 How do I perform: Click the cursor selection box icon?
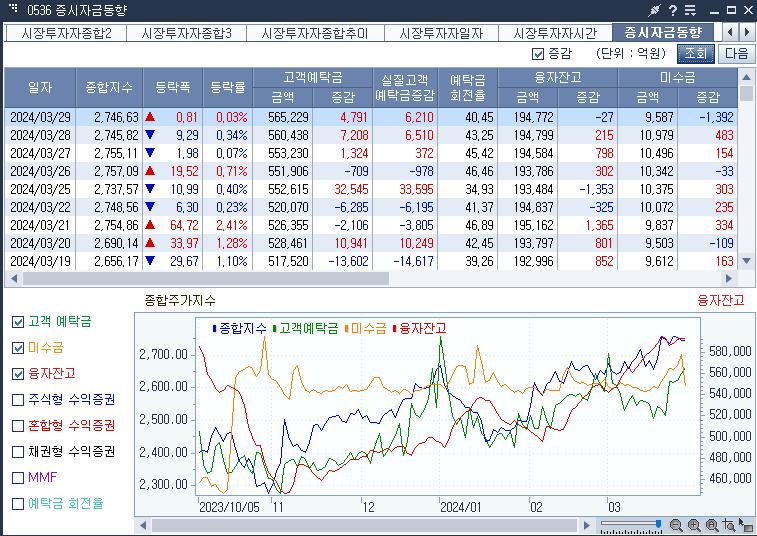coord(746,525)
